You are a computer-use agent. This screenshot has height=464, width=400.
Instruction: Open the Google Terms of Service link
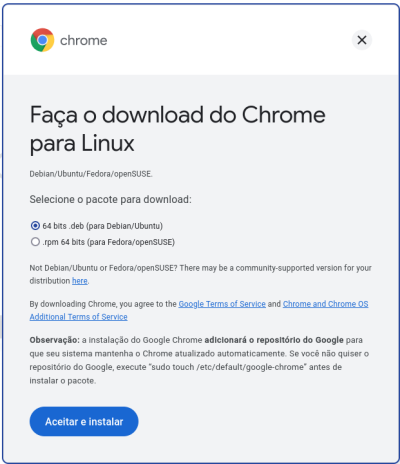click(222, 304)
